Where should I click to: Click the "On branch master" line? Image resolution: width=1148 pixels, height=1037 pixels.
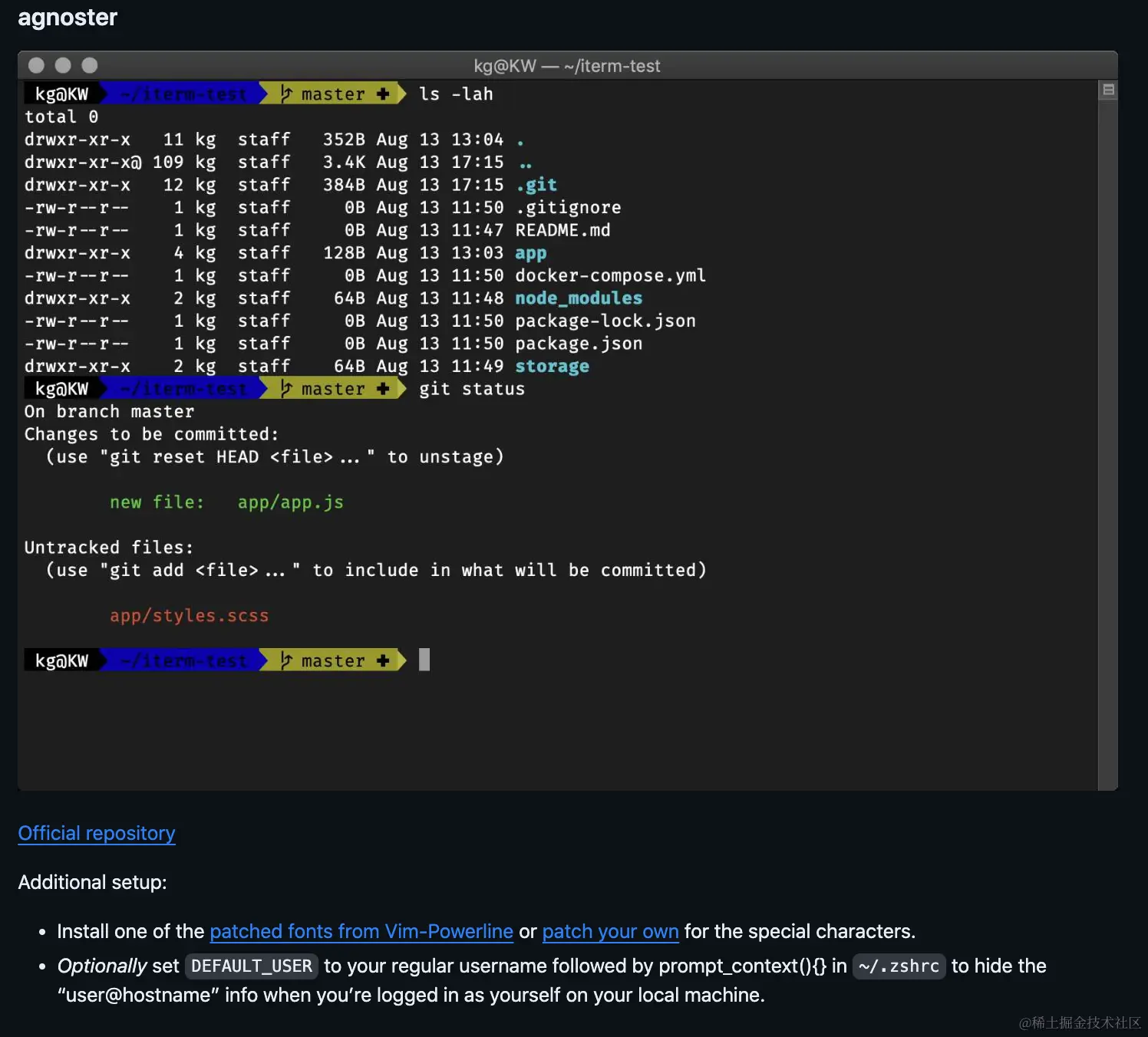pyautogui.click(x=110, y=412)
